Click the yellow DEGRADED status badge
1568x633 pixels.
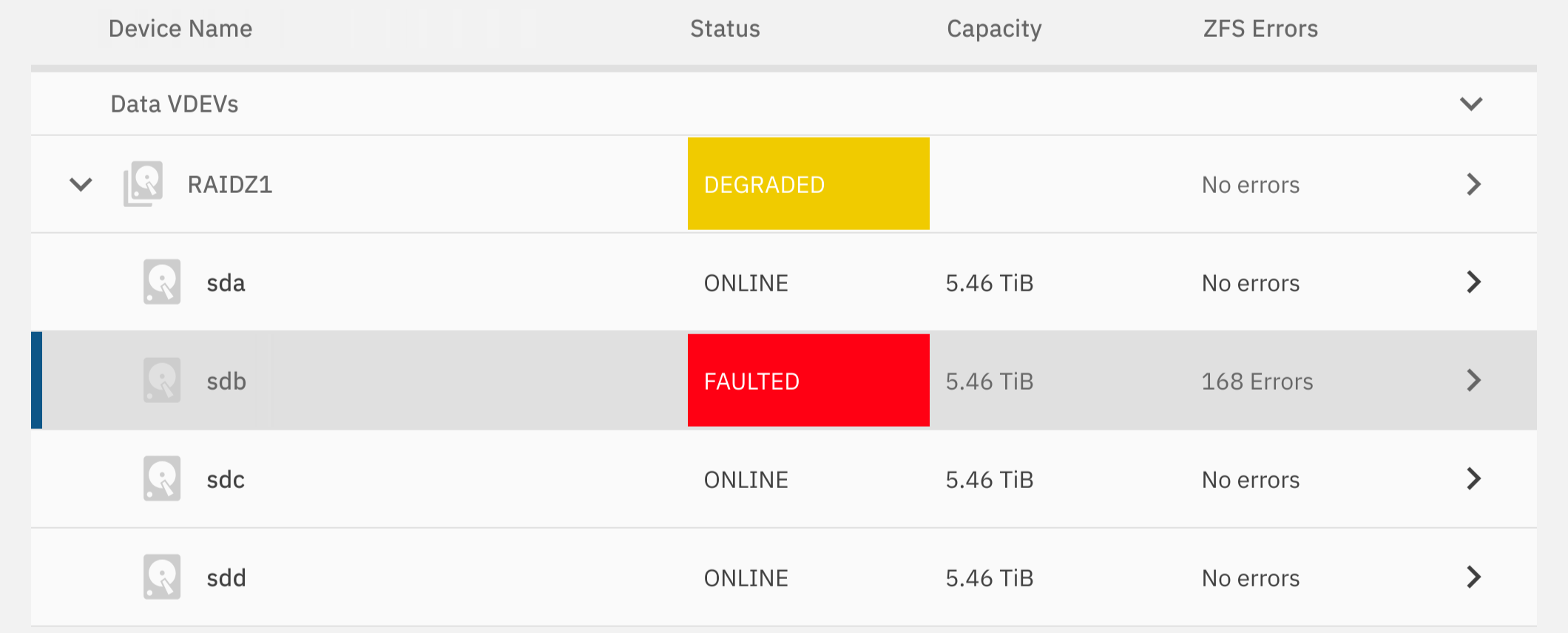808,183
